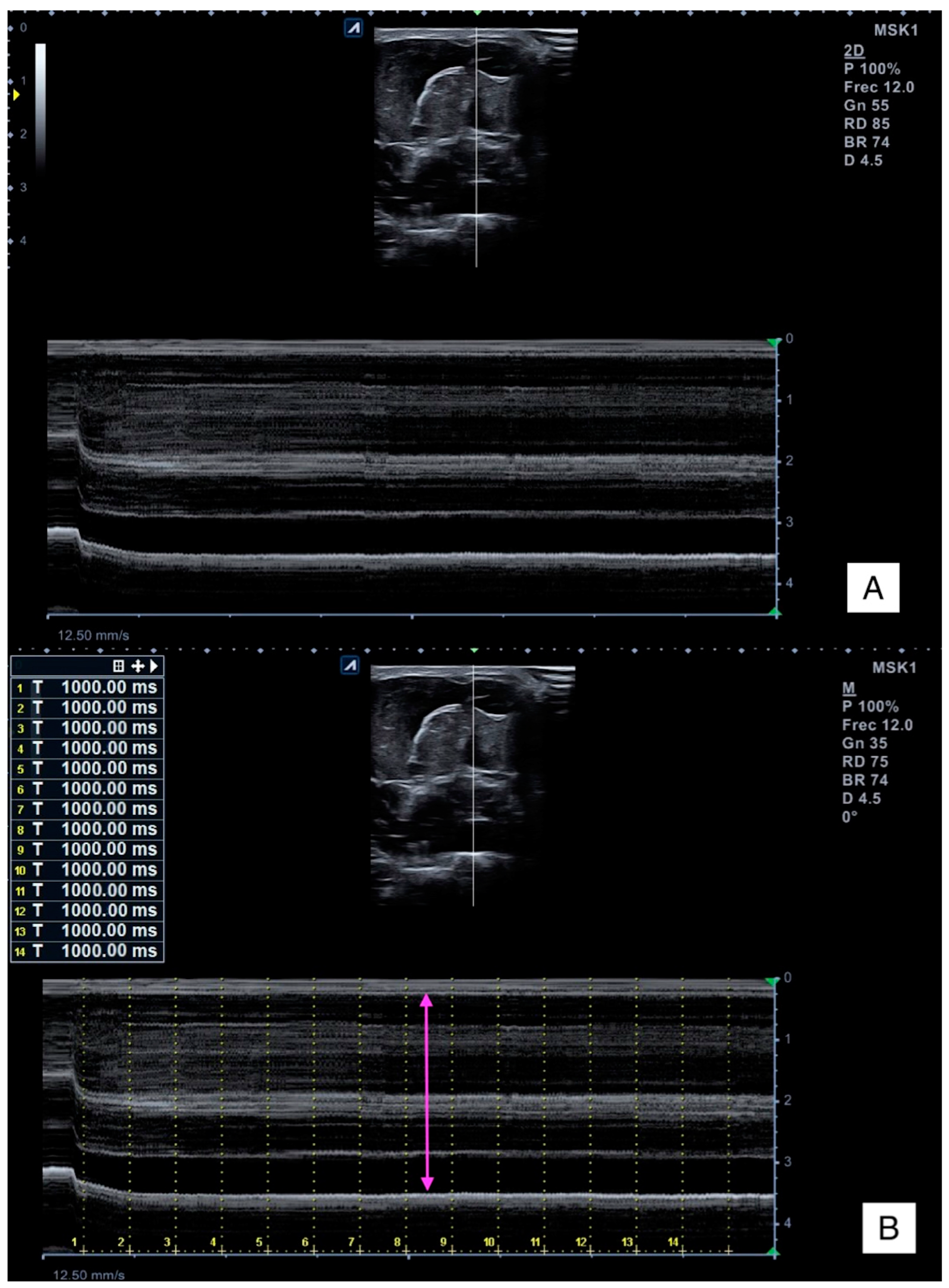The image size is (949, 1288).
Task: Click probe orientation logo in panel A image
Action: [353, 28]
